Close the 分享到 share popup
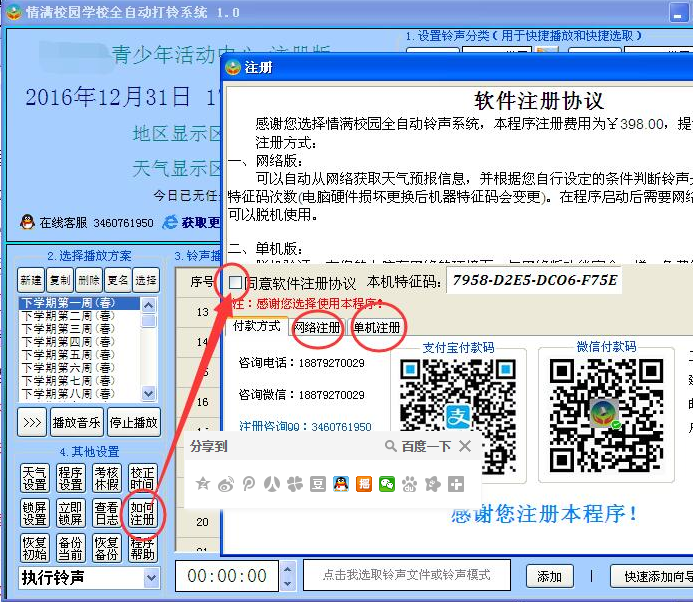 (x=465, y=446)
